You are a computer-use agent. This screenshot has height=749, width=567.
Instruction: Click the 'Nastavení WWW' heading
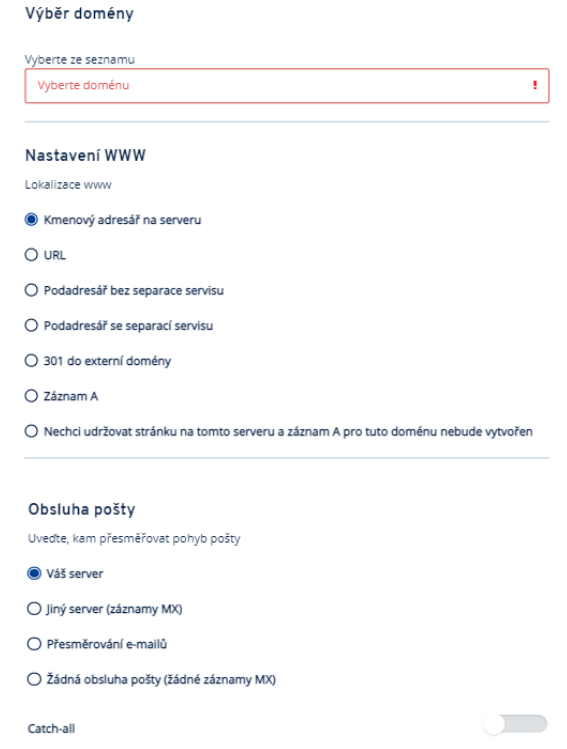point(86,156)
